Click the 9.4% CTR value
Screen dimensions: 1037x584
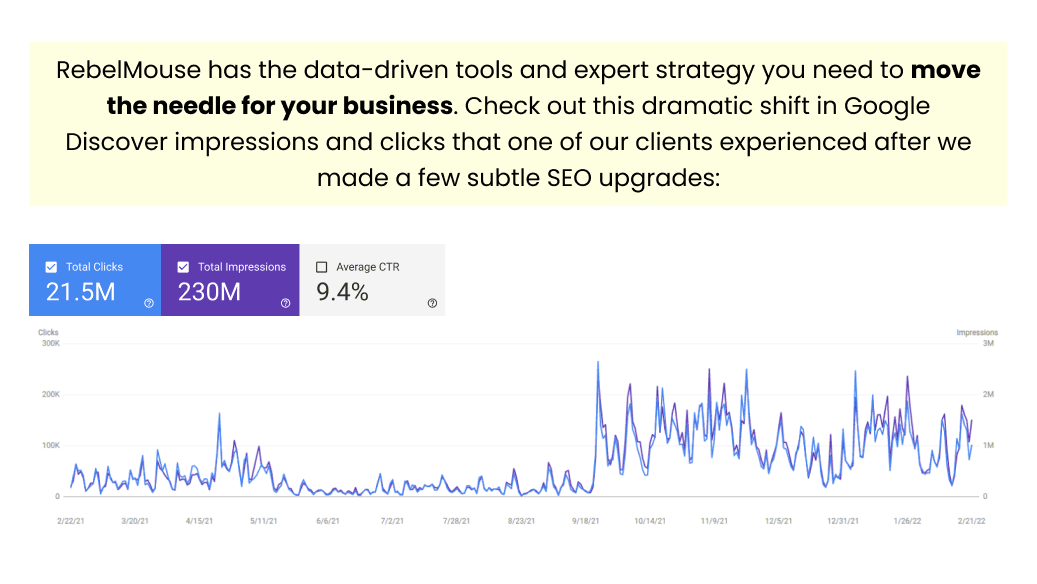(341, 290)
